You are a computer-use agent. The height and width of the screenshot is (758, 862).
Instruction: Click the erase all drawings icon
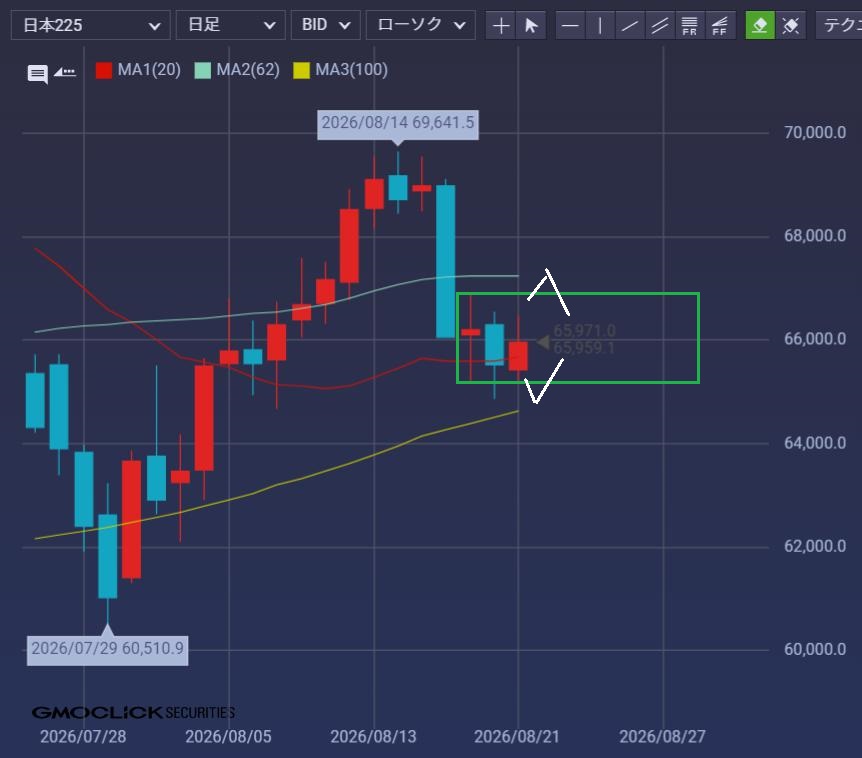[791, 25]
